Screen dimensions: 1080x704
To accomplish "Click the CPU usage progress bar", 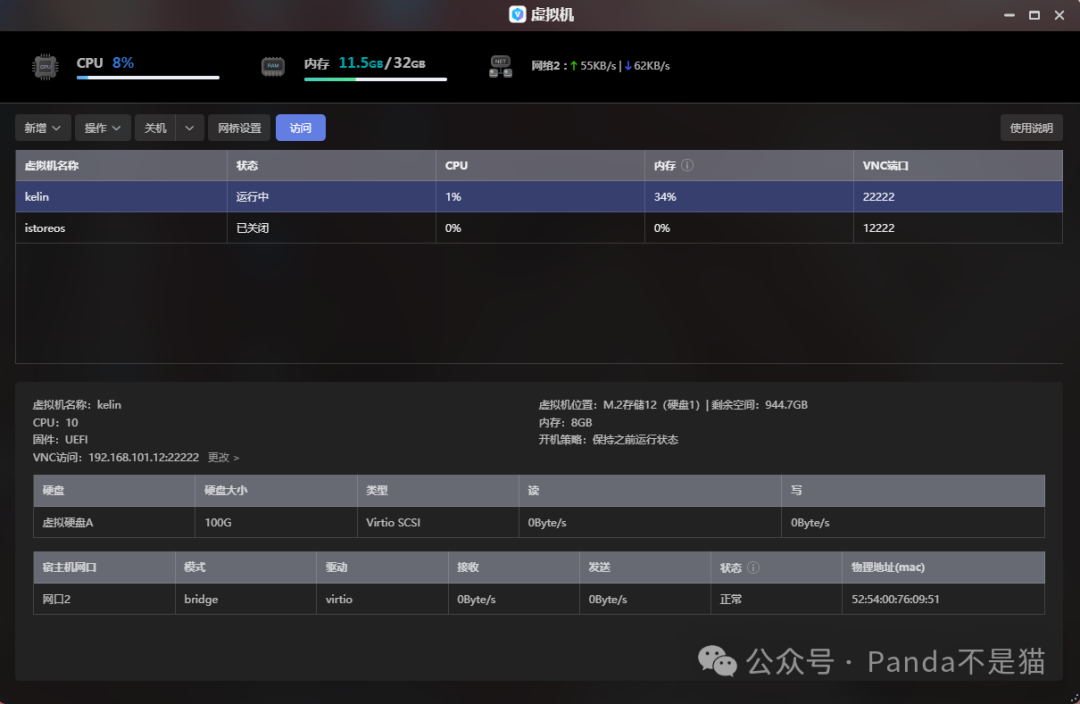I will tap(148, 78).
